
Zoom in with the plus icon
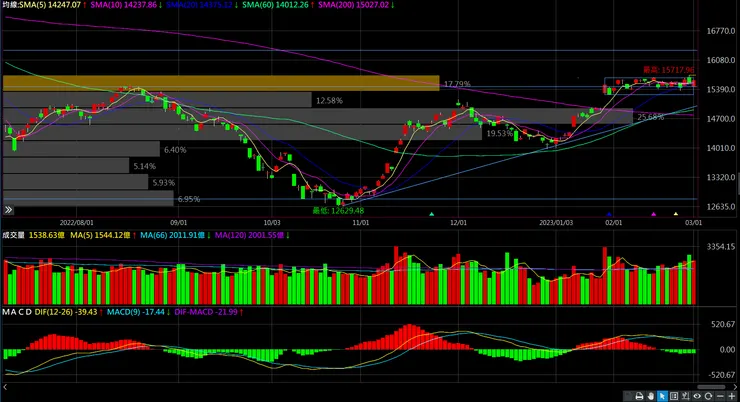click(732, 396)
